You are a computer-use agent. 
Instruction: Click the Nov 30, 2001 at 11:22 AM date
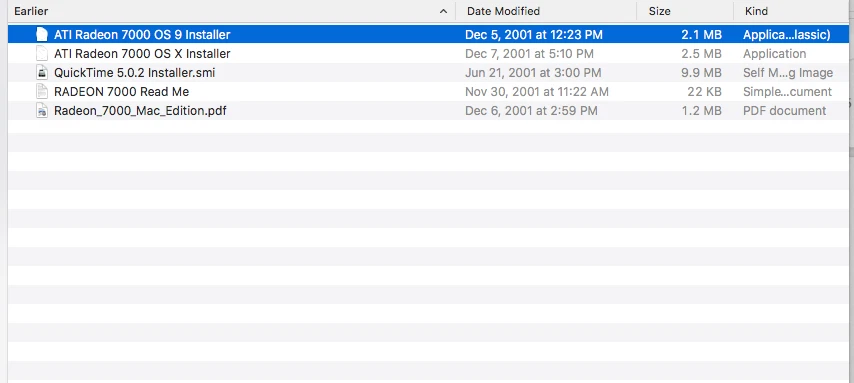(x=536, y=92)
